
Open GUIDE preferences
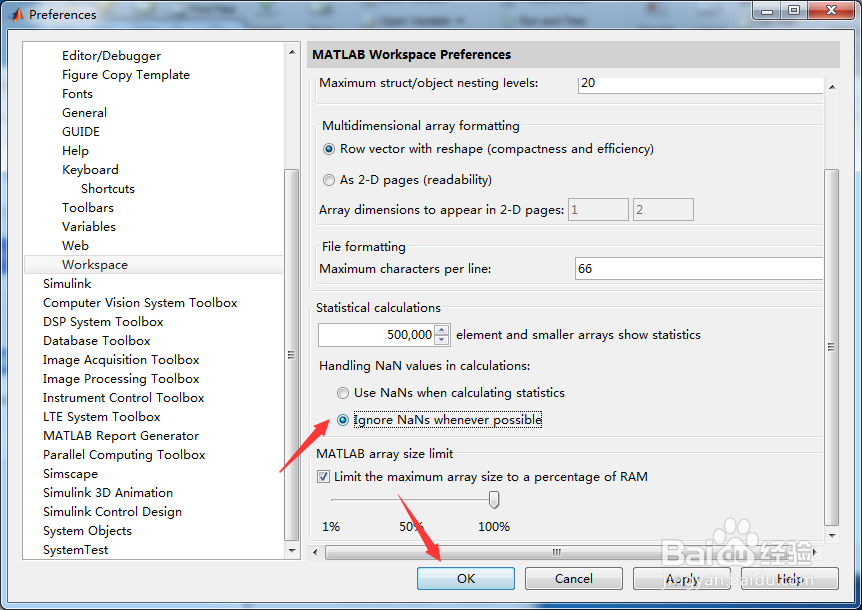click(81, 132)
